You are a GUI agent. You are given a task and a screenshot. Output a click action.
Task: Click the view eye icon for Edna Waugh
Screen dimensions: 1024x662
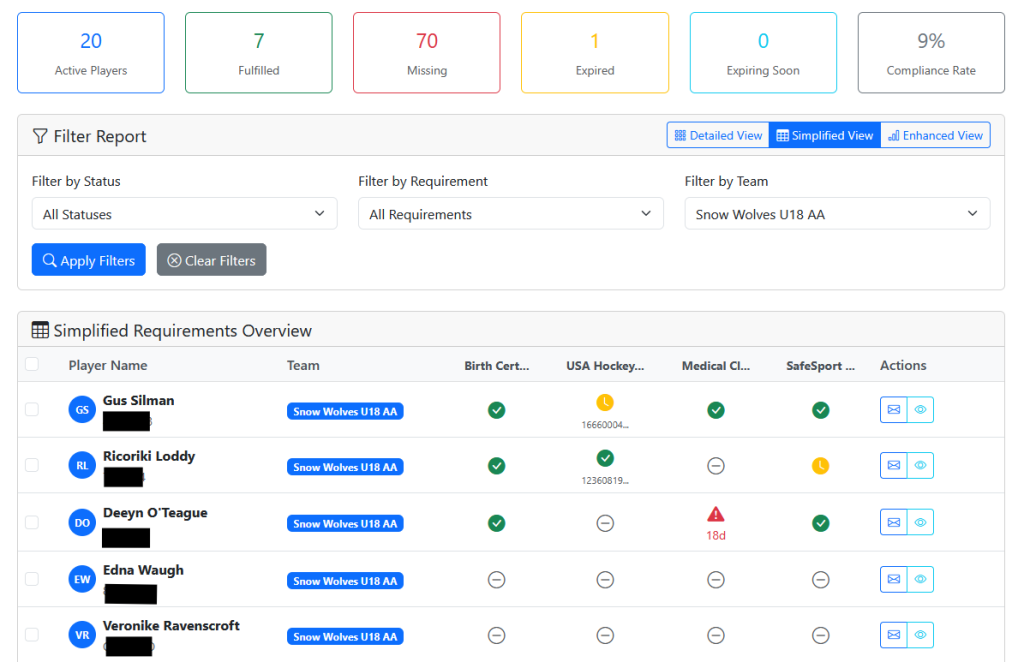tap(920, 579)
